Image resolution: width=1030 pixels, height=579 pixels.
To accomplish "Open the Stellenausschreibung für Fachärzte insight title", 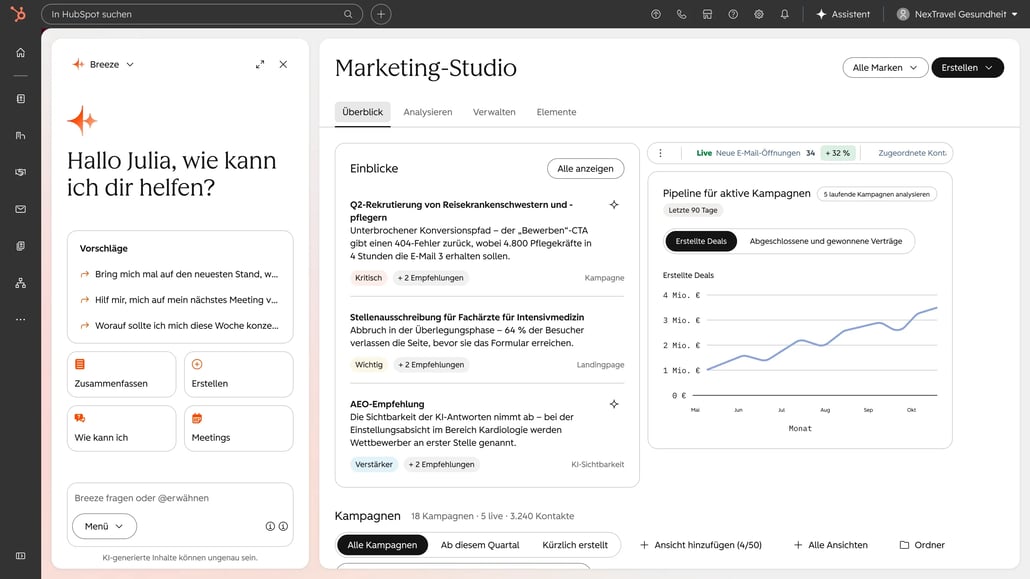I will click(467, 317).
